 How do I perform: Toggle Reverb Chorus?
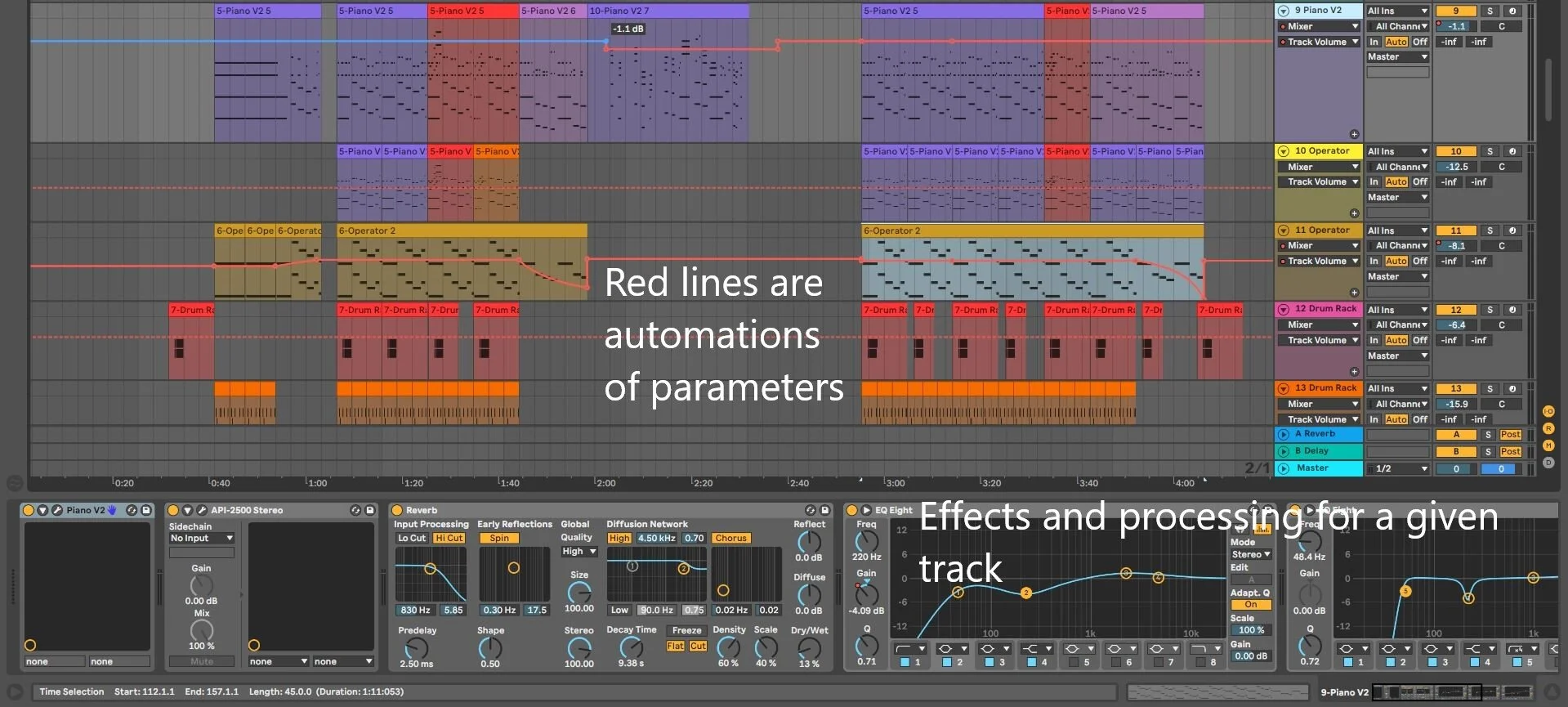tap(730, 539)
